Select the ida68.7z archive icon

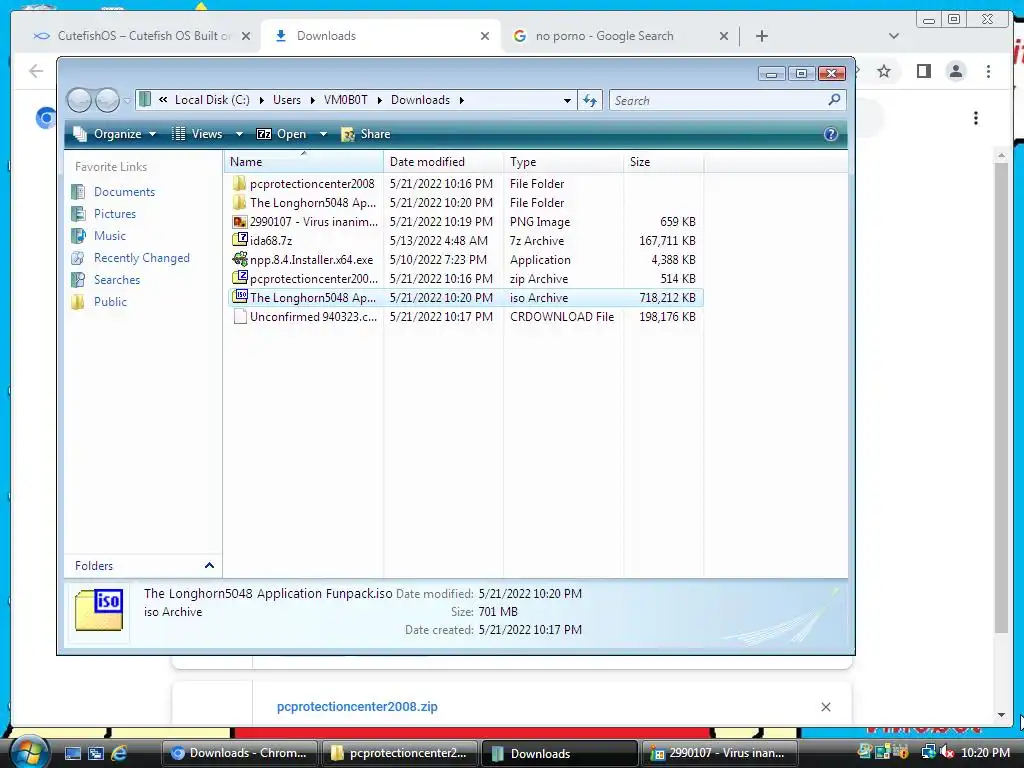pos(240,240)
